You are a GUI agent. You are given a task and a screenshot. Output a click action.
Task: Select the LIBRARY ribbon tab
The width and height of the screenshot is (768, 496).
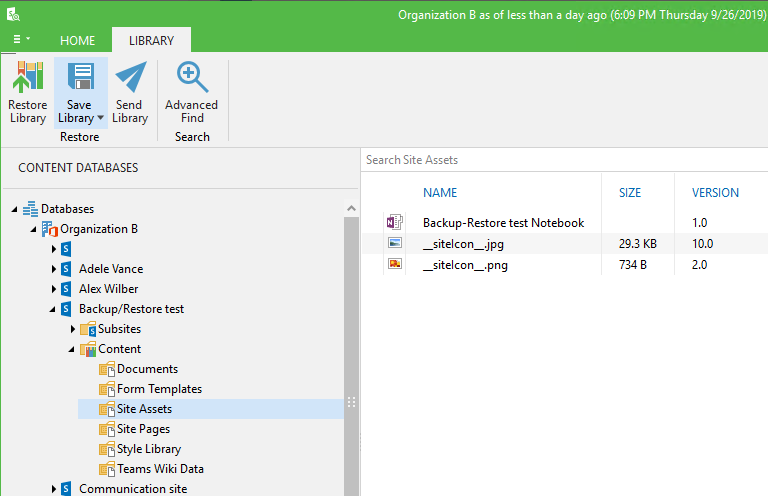[x=151, y=41]
